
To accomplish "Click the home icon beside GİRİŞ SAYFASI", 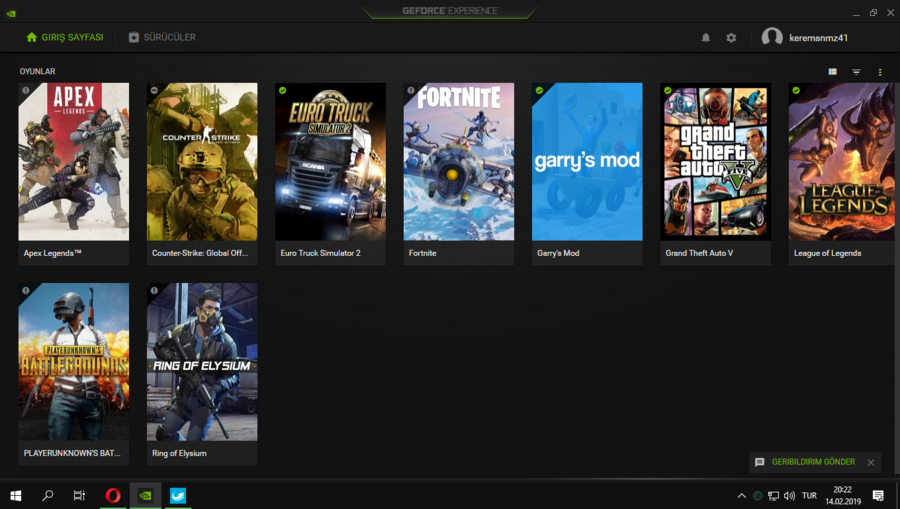I will pos(32,37).
